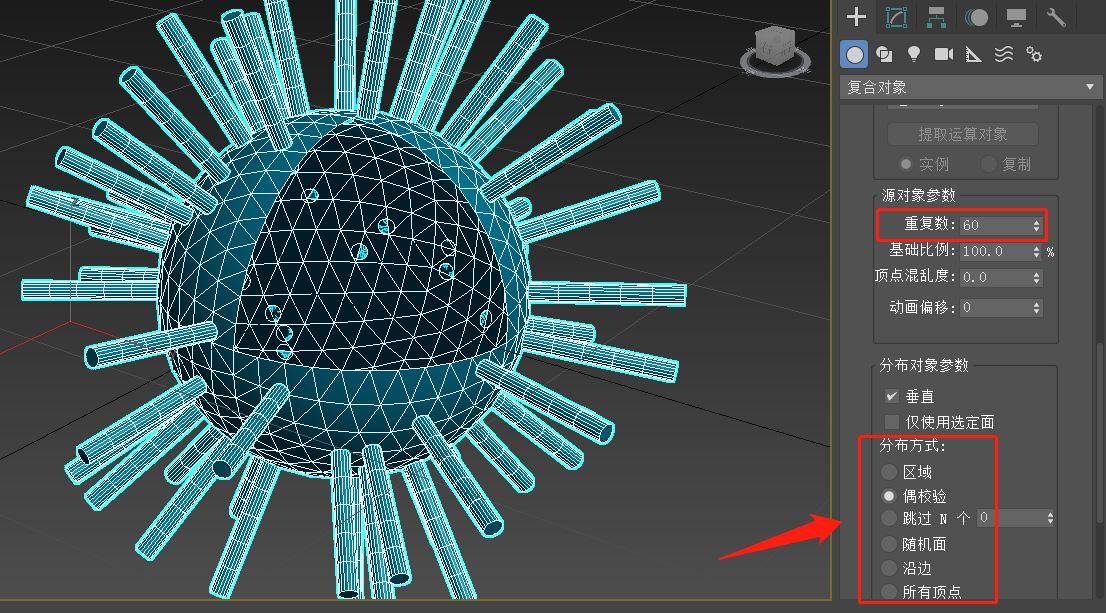The width and height of the screenshot is (1106, 613).
Task: Select the Shapes category icon
Action: pyautogui.click(x=884, y=54)
